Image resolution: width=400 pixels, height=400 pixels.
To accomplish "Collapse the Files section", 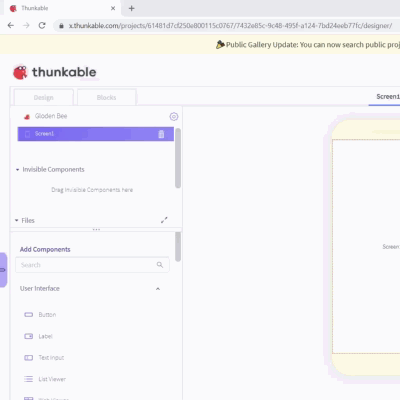I will click(17, 220).
